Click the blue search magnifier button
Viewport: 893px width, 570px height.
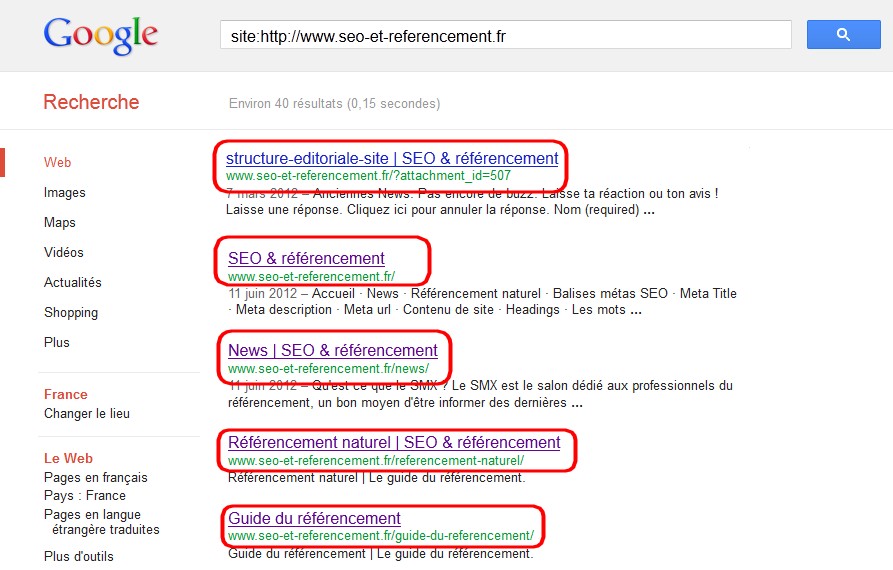(x=843, y=35)
